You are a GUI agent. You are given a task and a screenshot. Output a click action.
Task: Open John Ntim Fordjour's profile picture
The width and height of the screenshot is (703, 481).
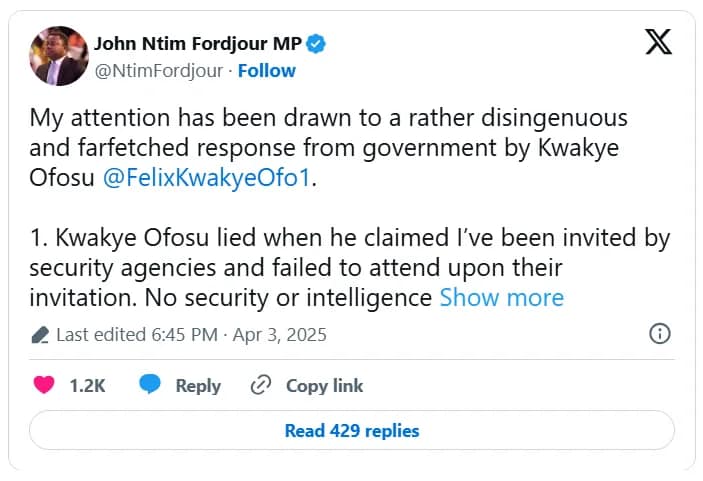click(x=57, y=55)
